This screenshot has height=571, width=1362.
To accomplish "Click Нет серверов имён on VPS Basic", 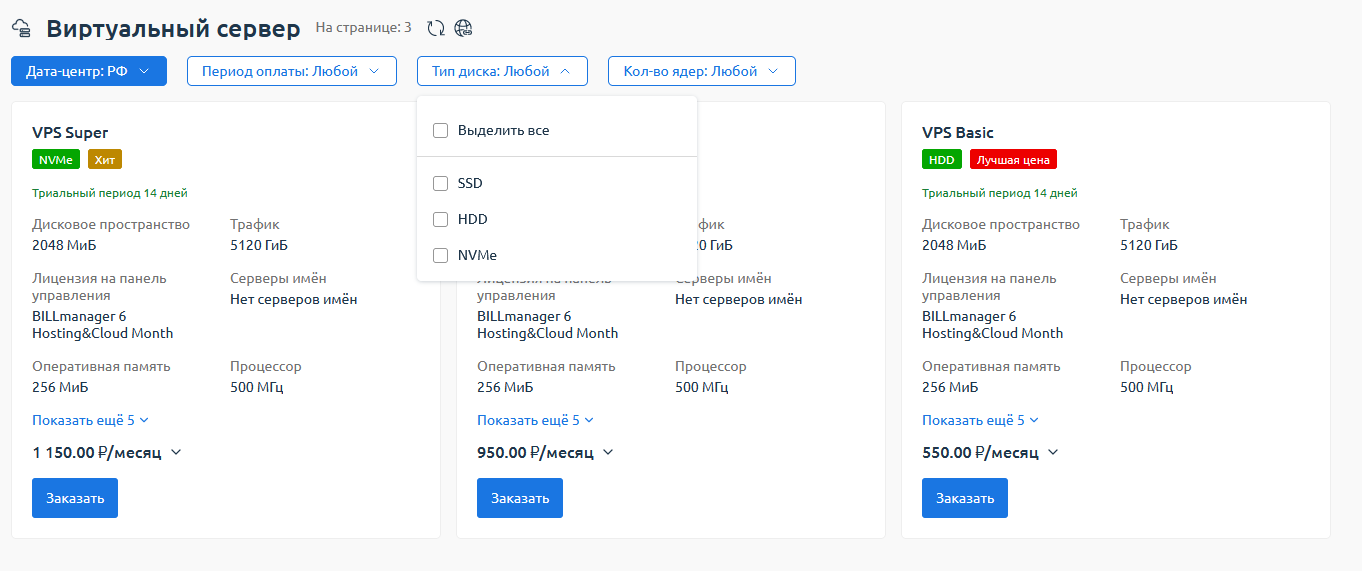I will point(1184,299).
